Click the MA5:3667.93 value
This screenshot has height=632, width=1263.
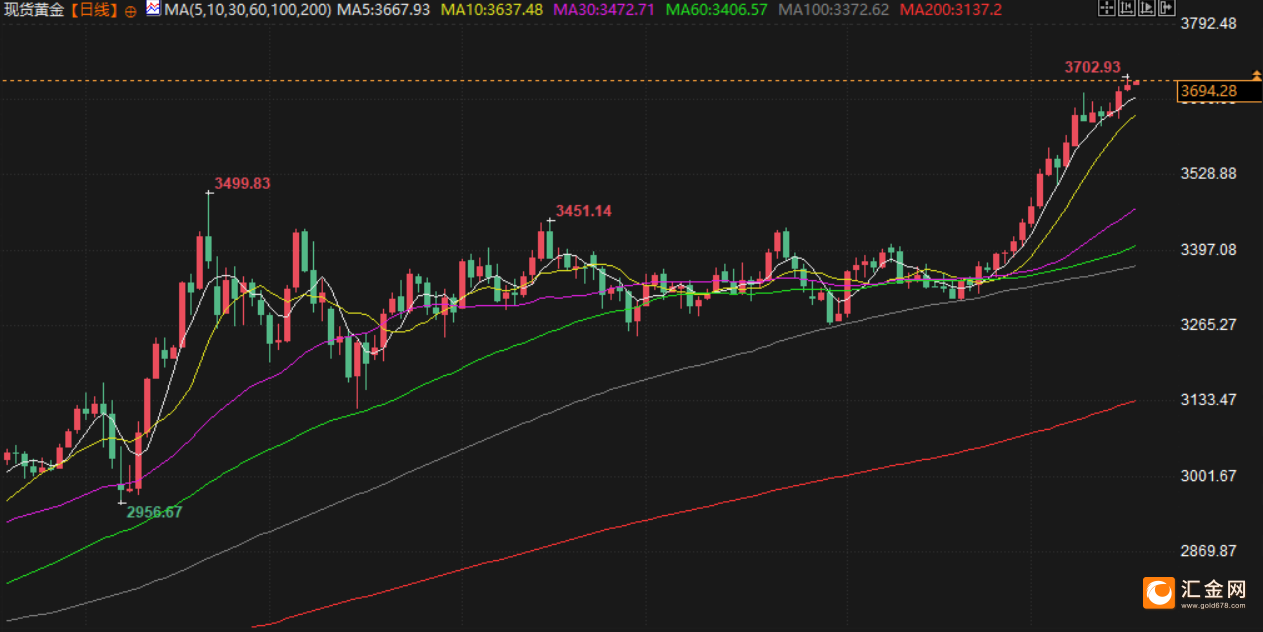click(x=384, y=10)
